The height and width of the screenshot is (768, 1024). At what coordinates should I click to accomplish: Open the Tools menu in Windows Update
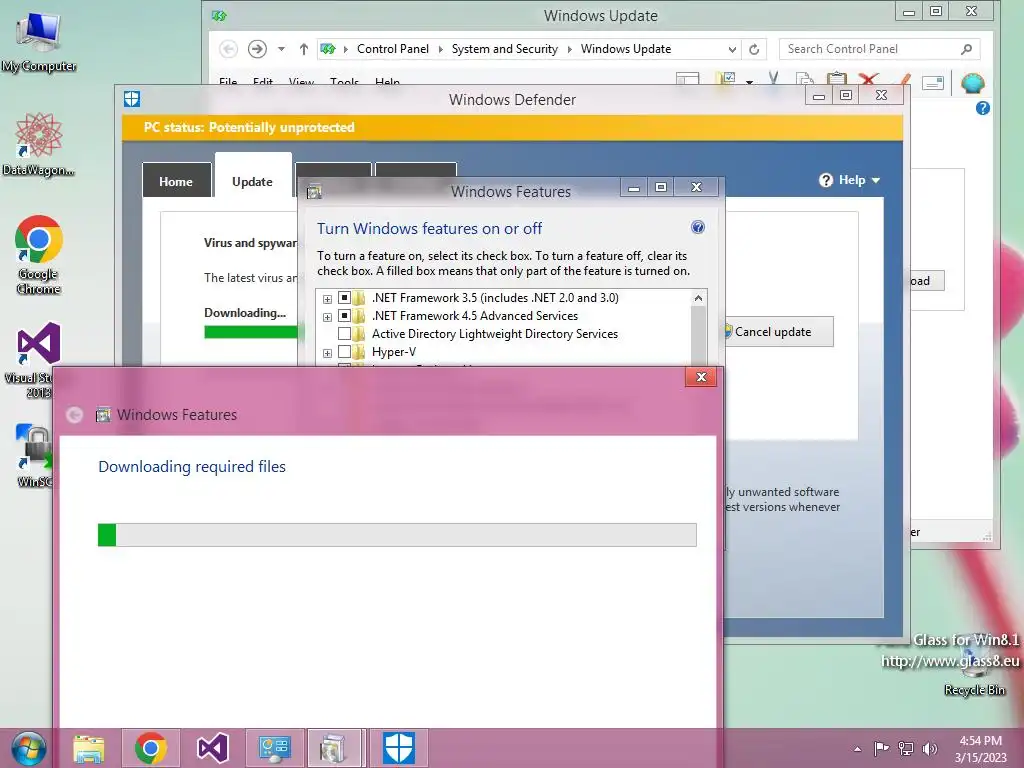(x=344, y=82)
